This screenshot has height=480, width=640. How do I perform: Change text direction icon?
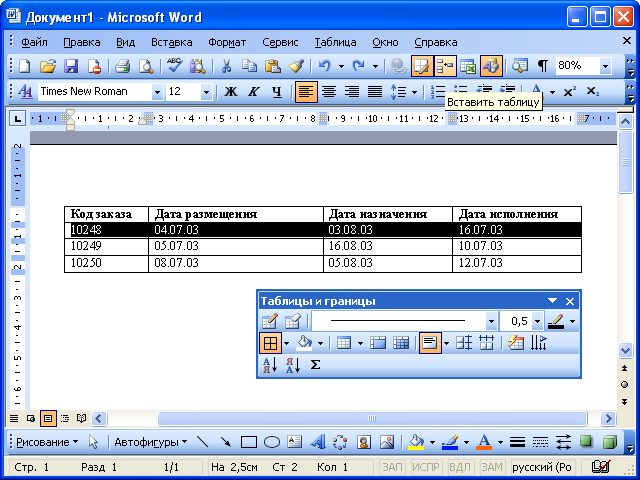point(538,343)
